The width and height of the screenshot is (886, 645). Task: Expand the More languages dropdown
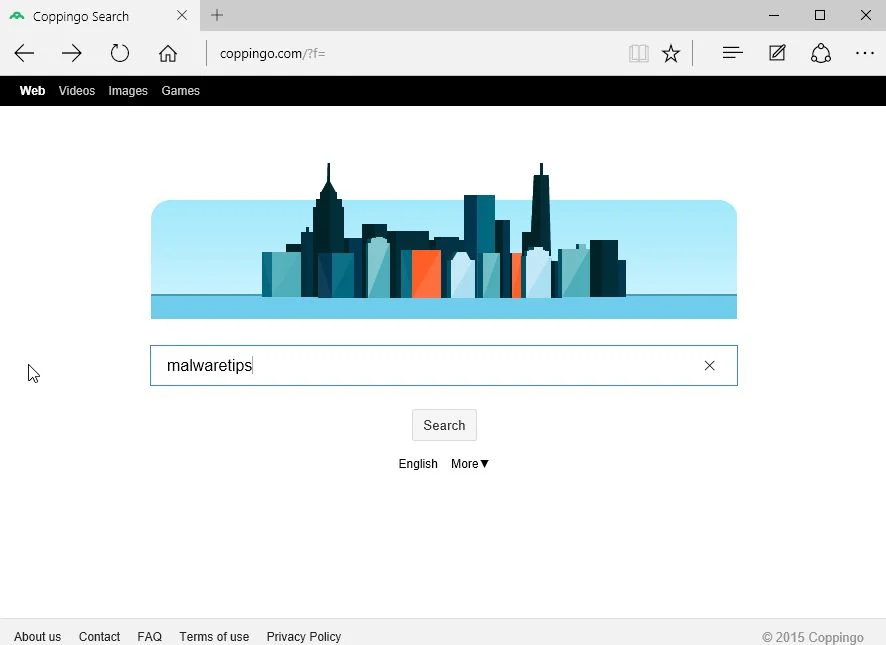coord(470,464)
